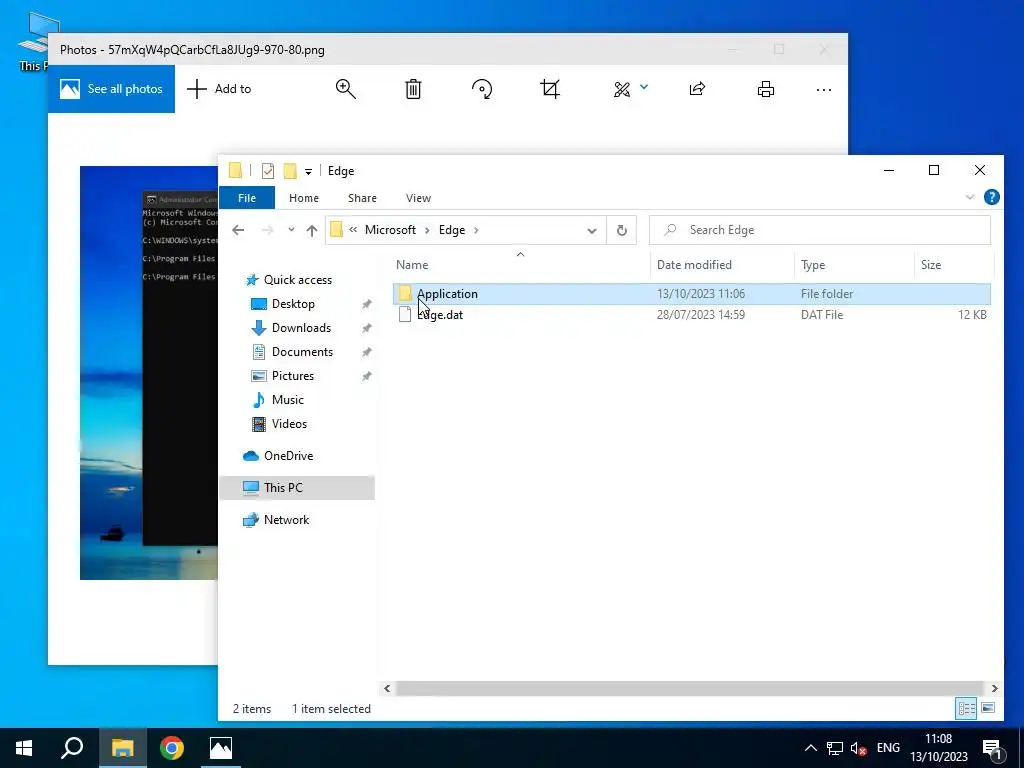Select the crop tool in Photos
This screenshot has width=1024, height=768.
pos(550,89)
